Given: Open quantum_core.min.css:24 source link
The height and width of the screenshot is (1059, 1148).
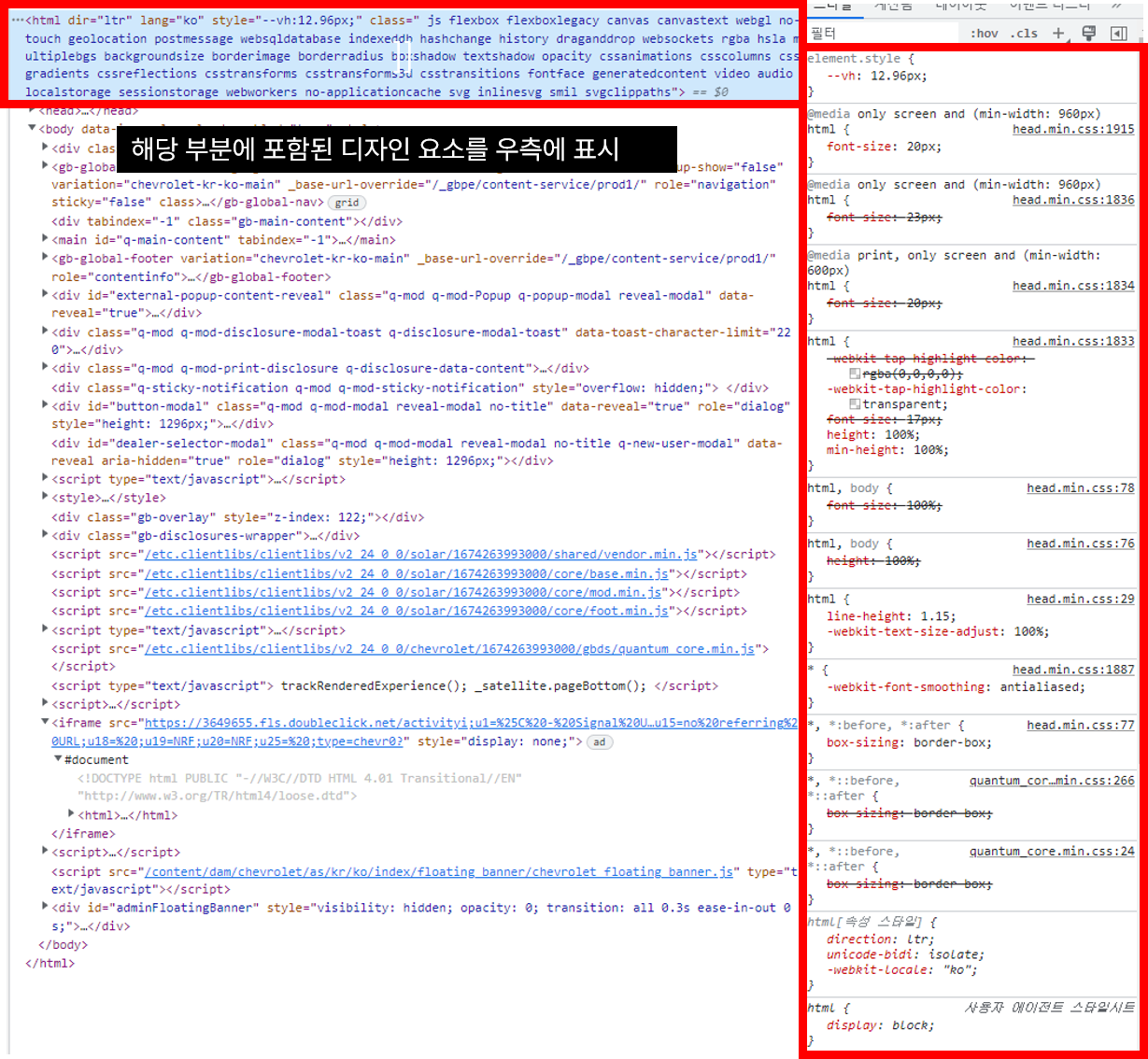Looking at the screenshot, I should tap(1052, 852).
